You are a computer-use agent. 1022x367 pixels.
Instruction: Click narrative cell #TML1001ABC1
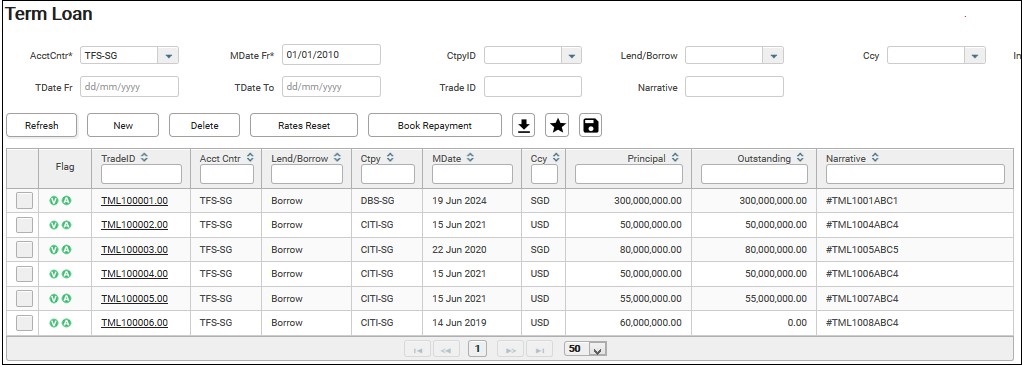(x=862, y=201)
